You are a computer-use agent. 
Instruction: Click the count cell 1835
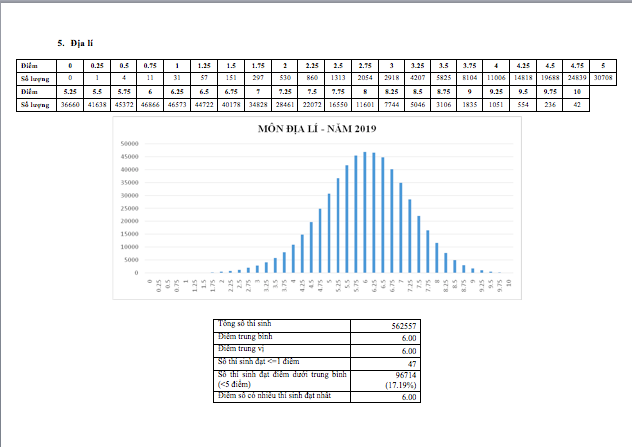pos(470,105)
